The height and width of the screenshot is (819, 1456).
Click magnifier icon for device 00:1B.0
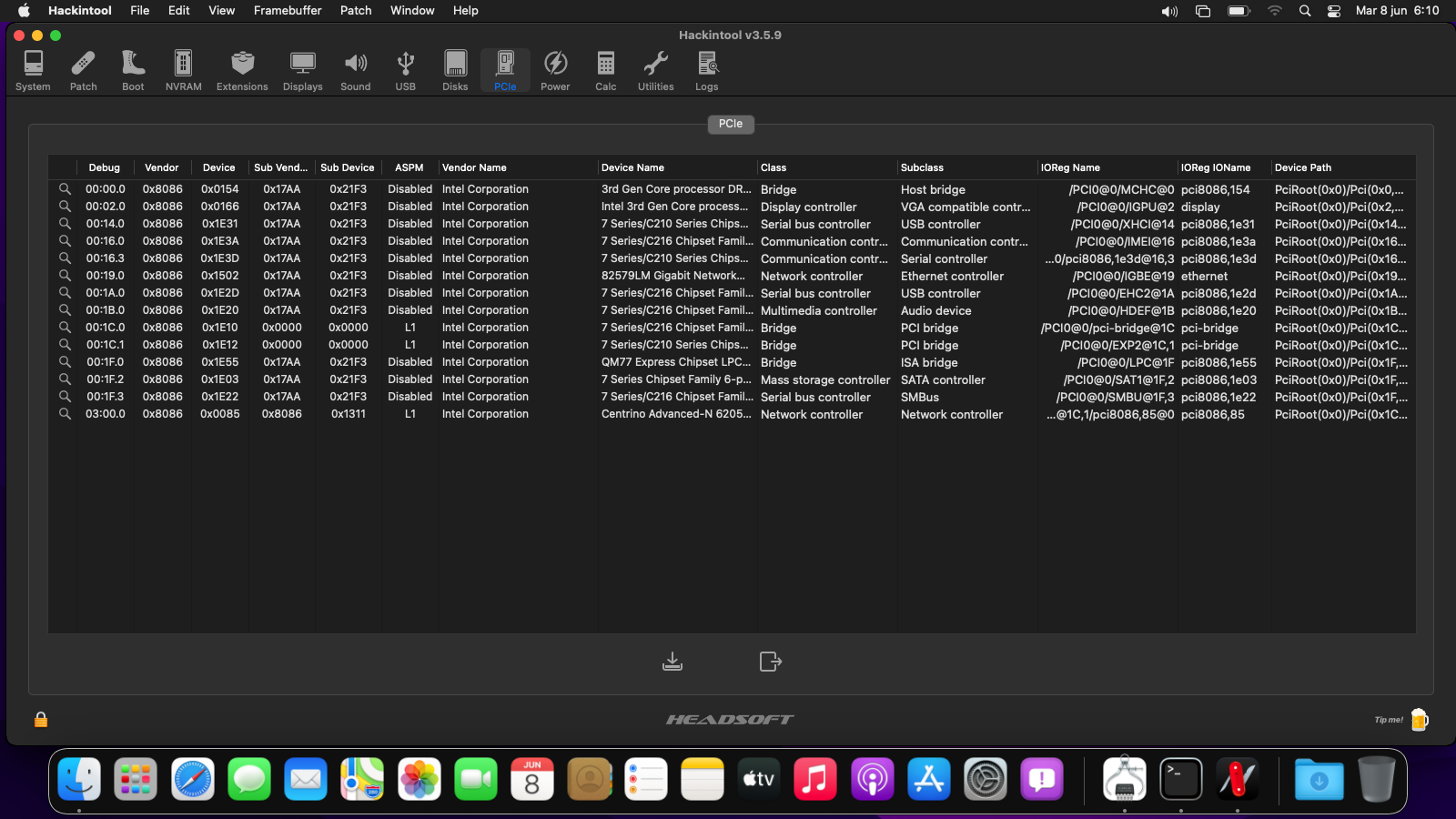coord(65,310)
